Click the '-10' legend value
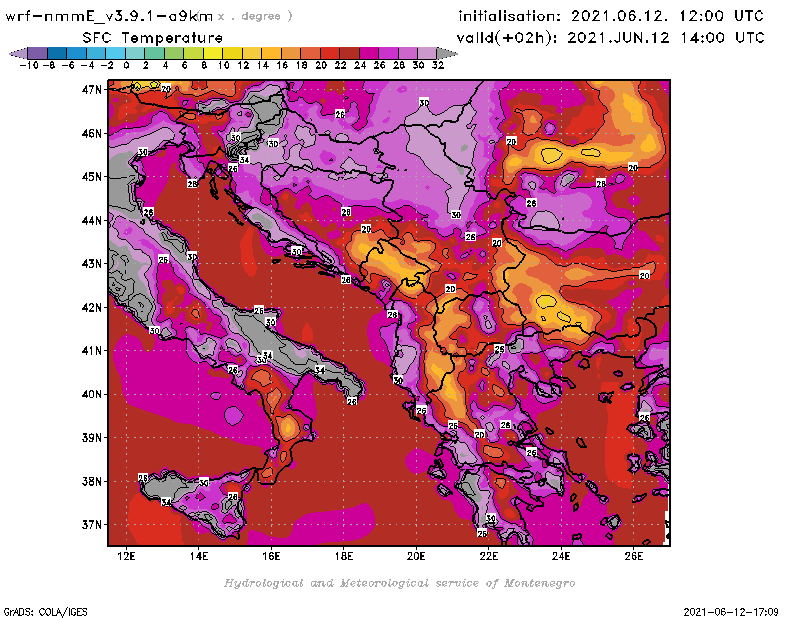 click(29, 65)
